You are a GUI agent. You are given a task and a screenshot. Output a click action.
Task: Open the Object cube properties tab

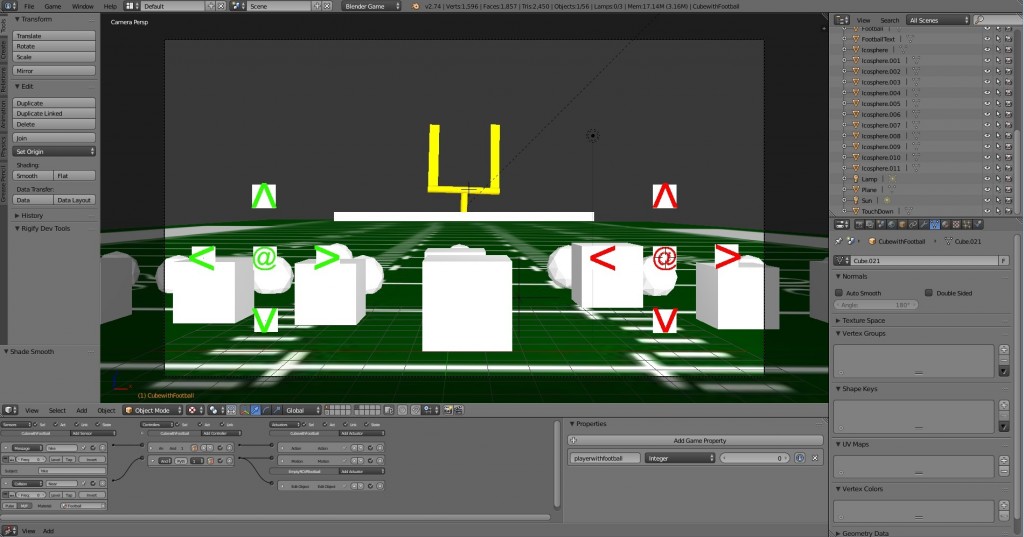[x=902, y=224]
